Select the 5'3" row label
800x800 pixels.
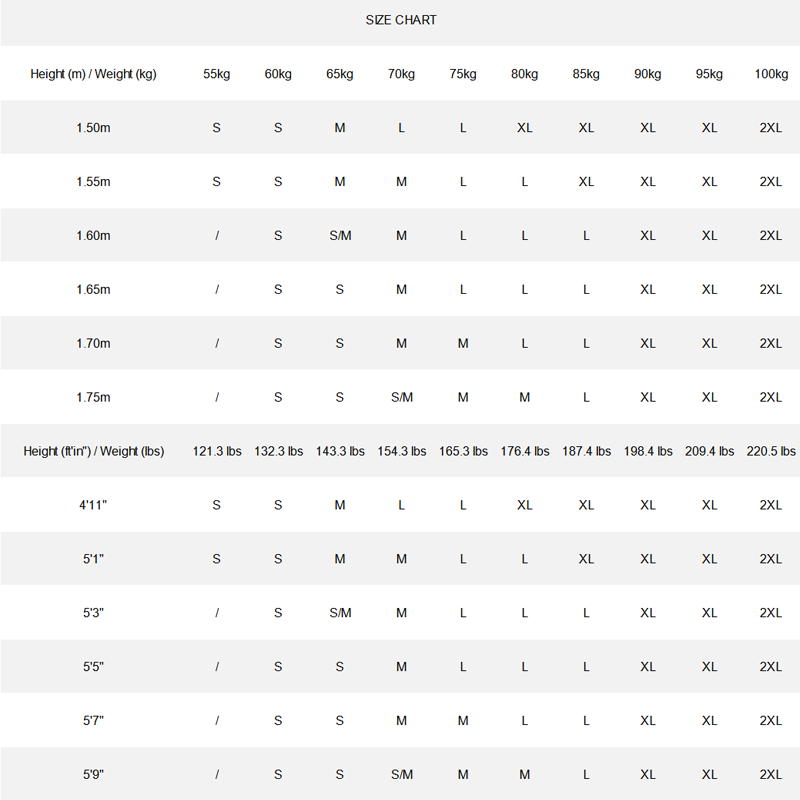[x=93, y=613]
